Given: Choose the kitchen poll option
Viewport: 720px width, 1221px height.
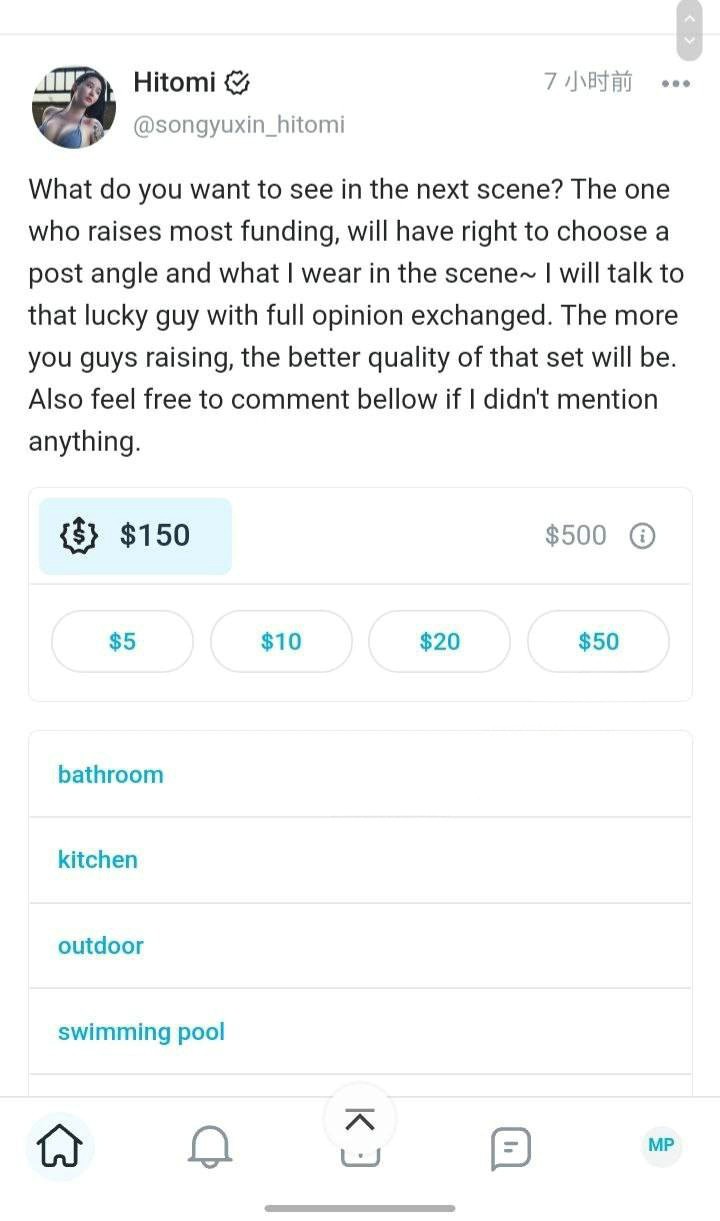Looking at the screenshot, I should (98, 860).
